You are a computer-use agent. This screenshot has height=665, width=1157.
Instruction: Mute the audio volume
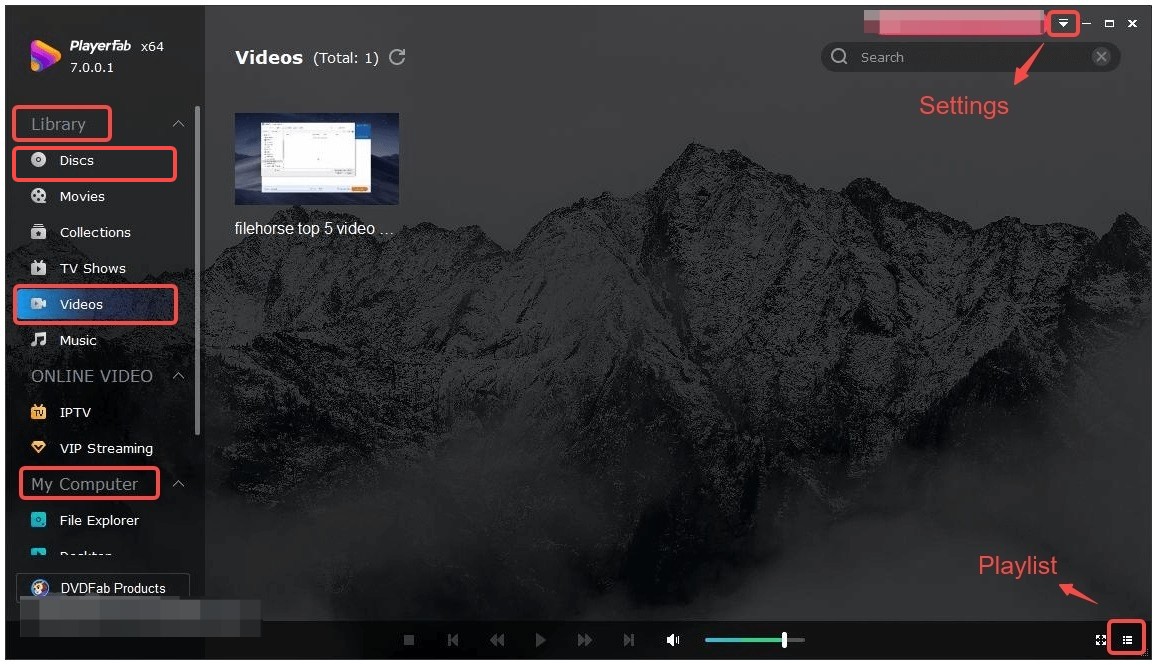coord(673,639)
